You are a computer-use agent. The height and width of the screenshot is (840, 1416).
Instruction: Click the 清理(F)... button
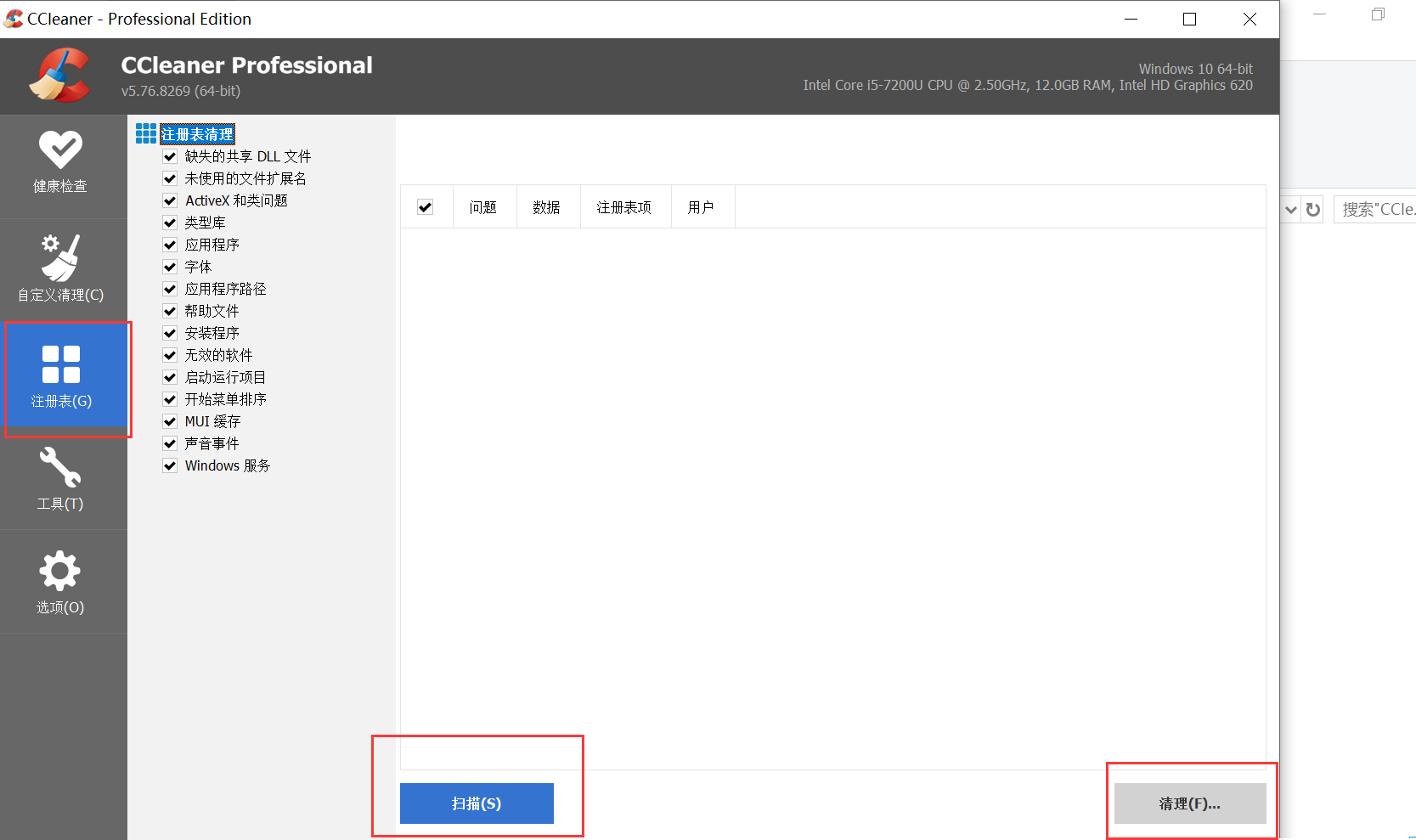point(1190,803)
